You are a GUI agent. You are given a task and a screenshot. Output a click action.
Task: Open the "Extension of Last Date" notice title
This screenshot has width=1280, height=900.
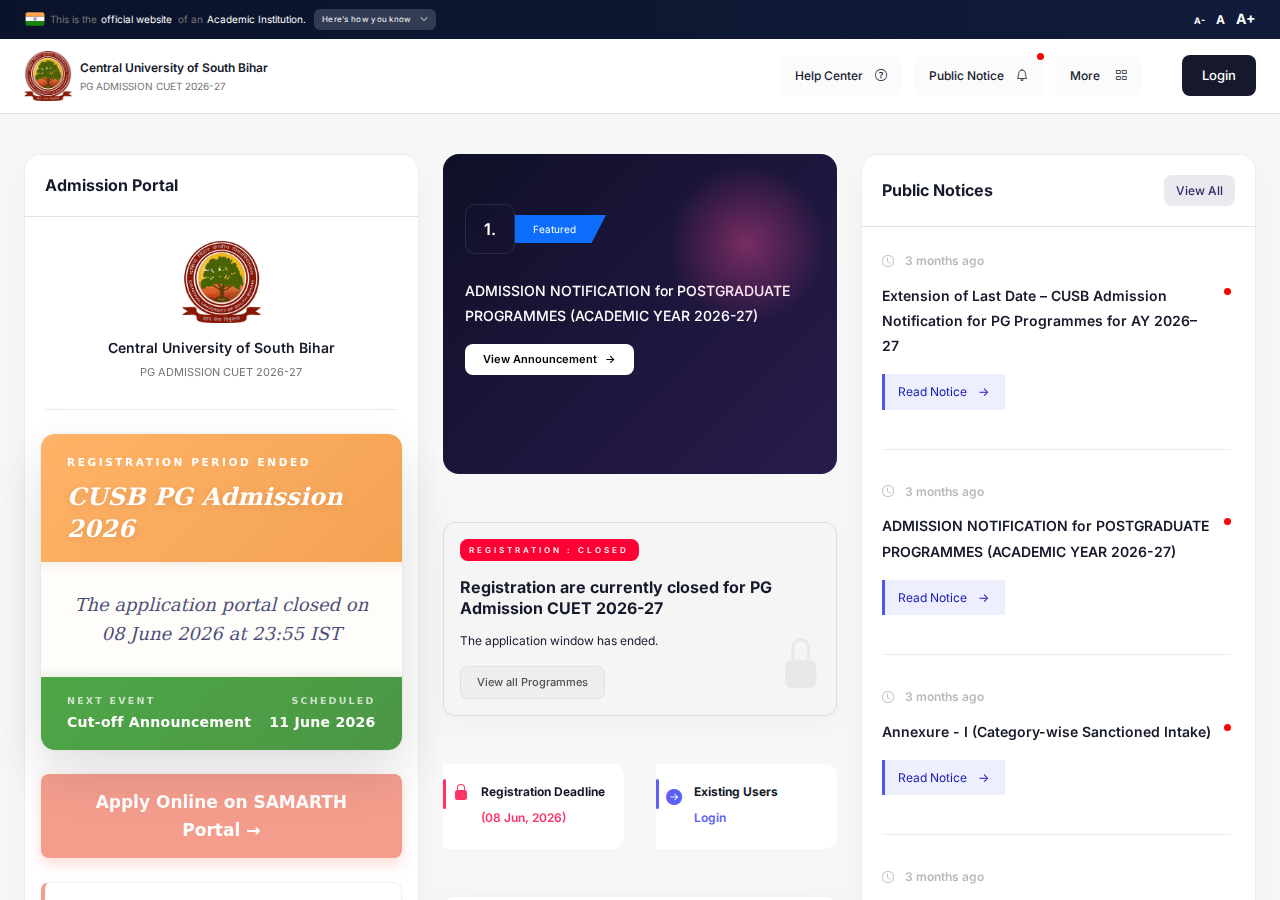1040,321
